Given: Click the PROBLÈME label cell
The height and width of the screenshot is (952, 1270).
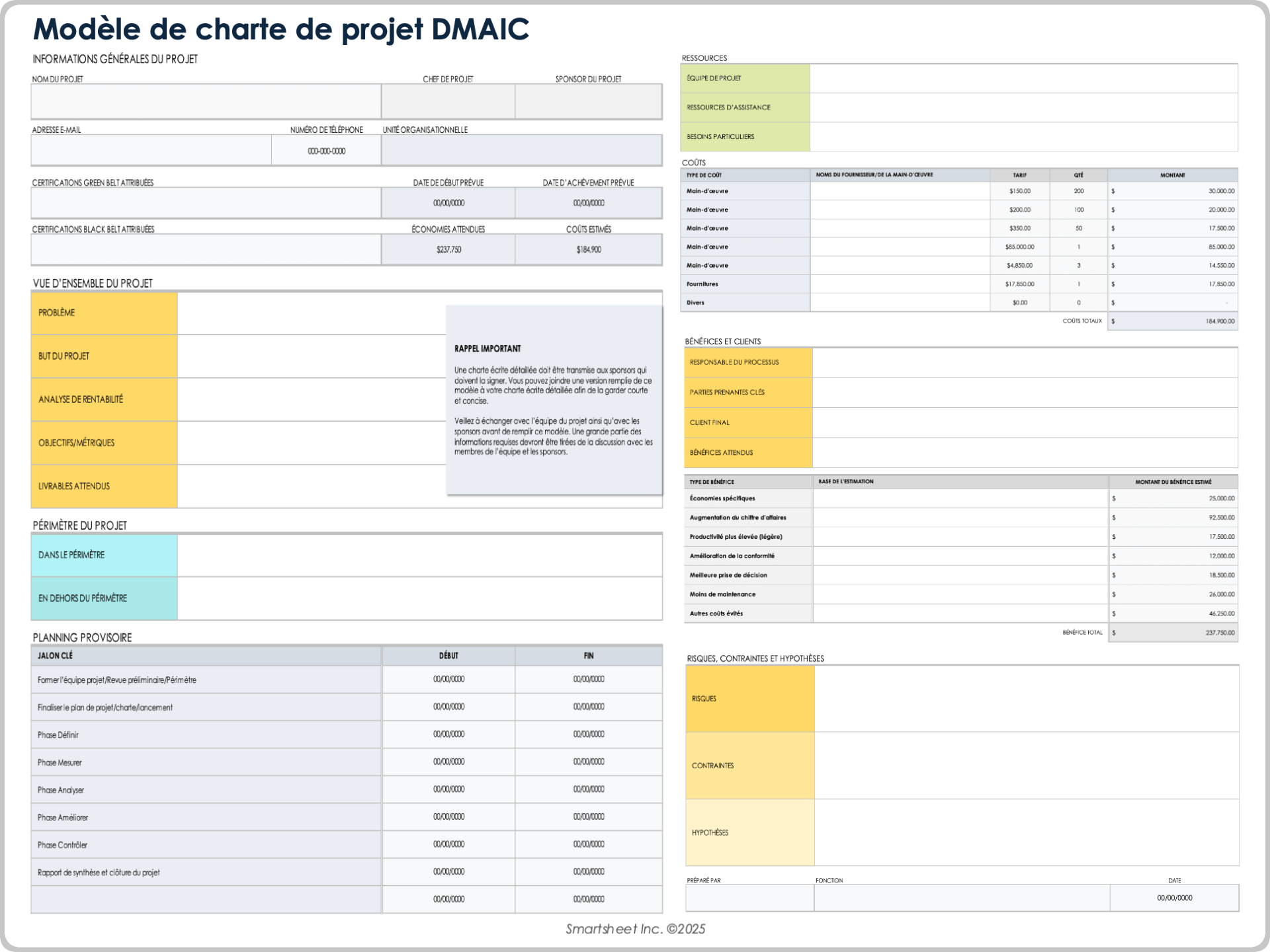Looking at the screenshot, I should point(104,313).
